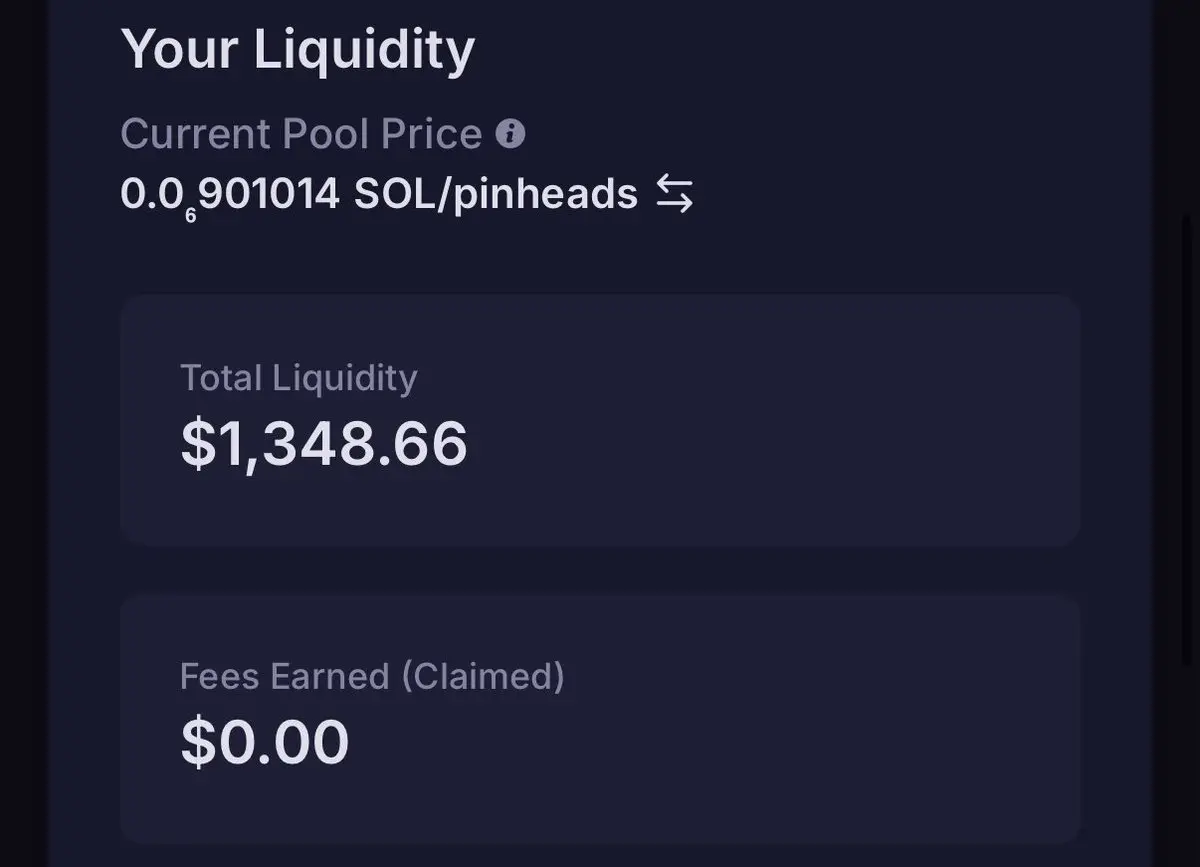Click the info icon beside Current Pool Price
Screen dimensions: 1200x867
[x=510, y=134]
